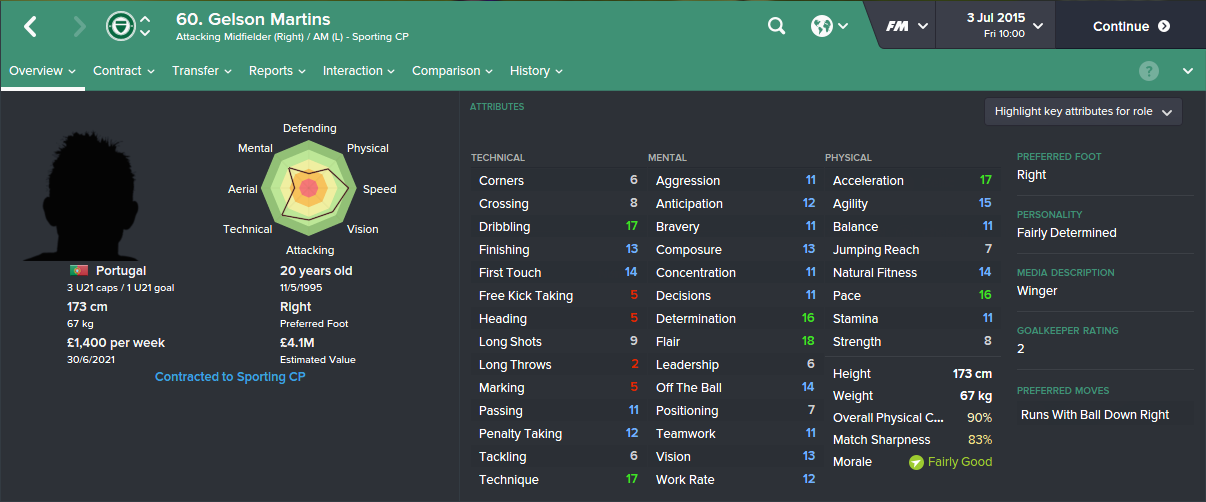The width and height of the screenshot is (1206, 502).
Task: Click the forward navigation arrow
Action: 79,27
